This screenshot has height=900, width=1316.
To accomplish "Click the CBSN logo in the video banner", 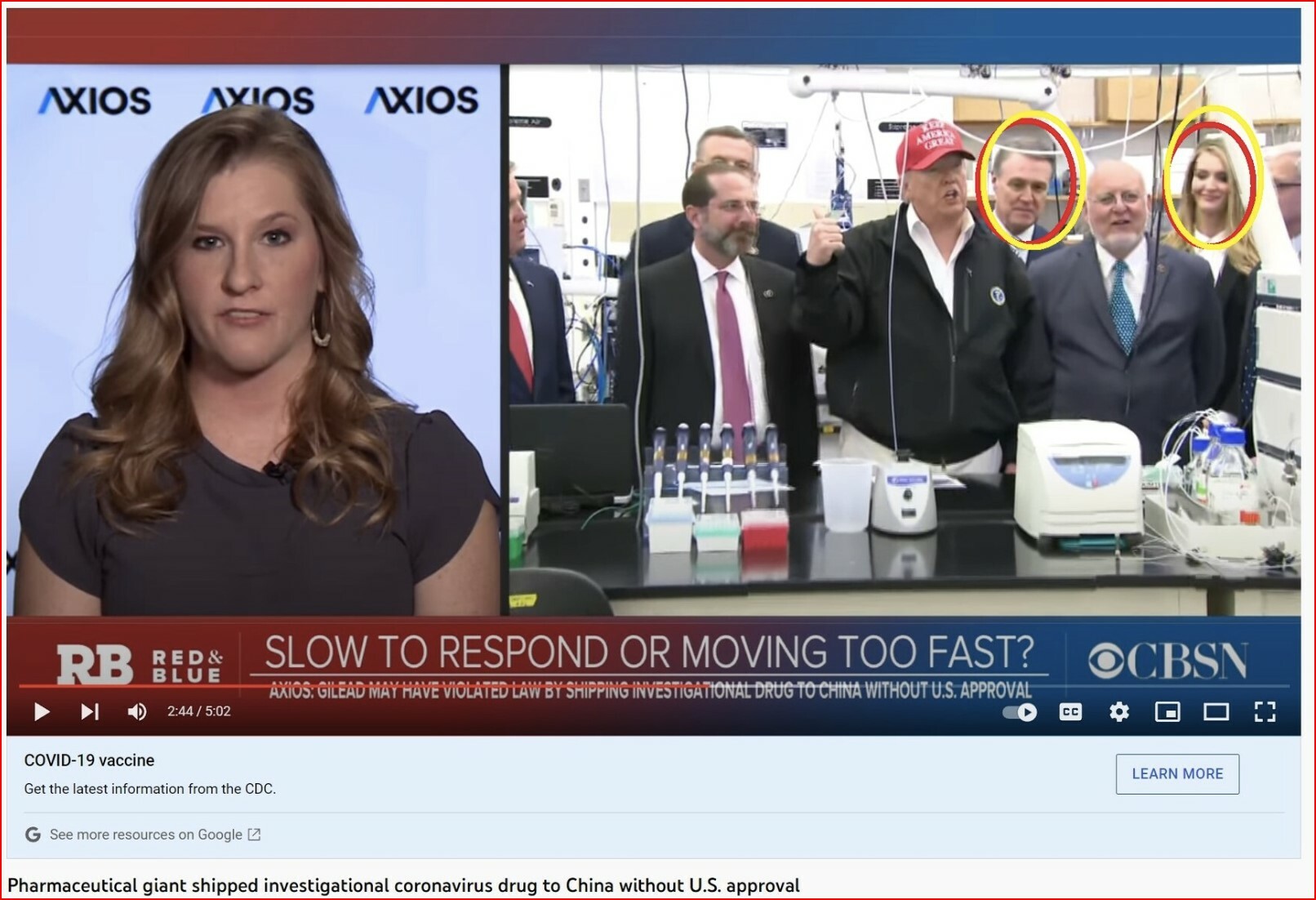I will click(x=1167, y=661).
